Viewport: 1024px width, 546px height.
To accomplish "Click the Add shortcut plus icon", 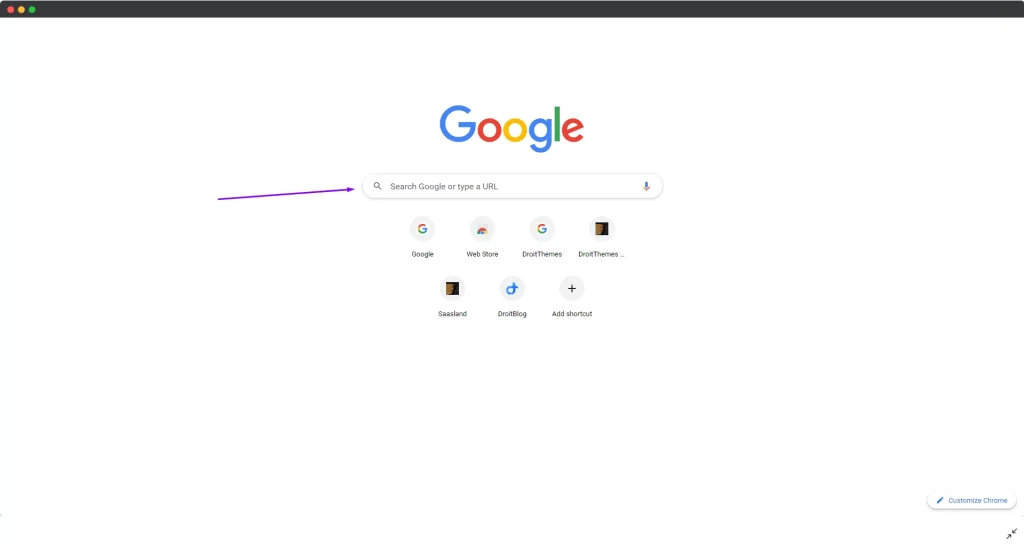I will [571, 289].
